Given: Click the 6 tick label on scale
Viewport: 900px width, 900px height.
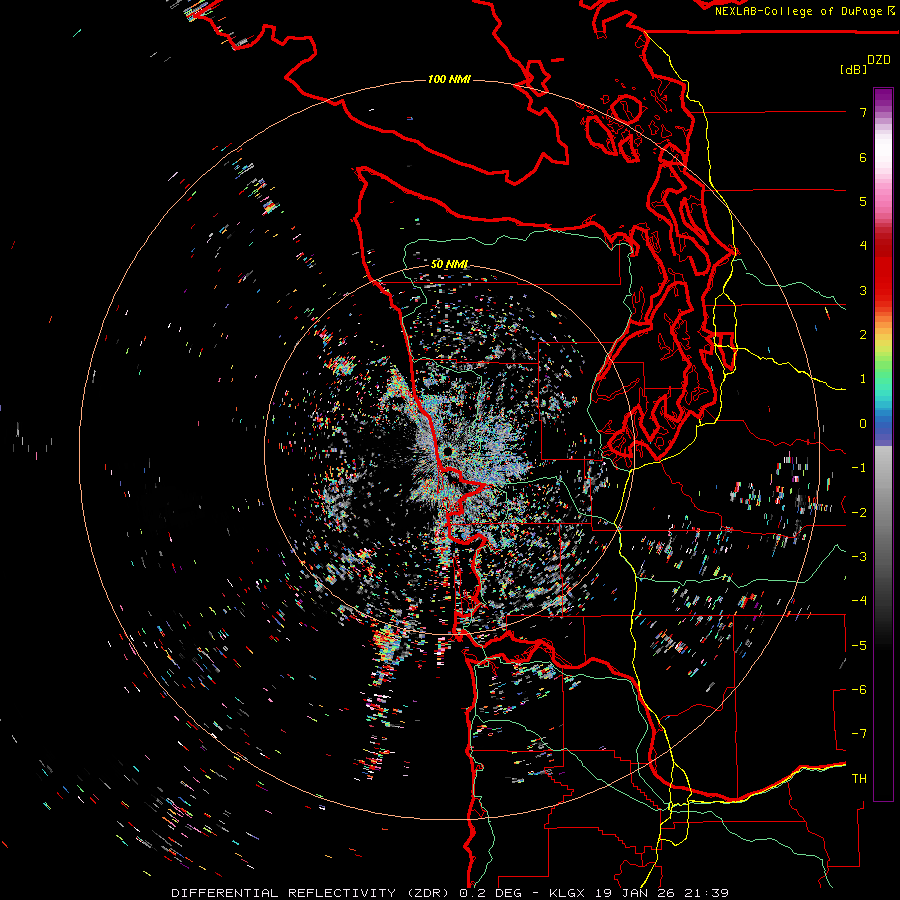Looking at the screenshot, I should (x=863, y=157).
